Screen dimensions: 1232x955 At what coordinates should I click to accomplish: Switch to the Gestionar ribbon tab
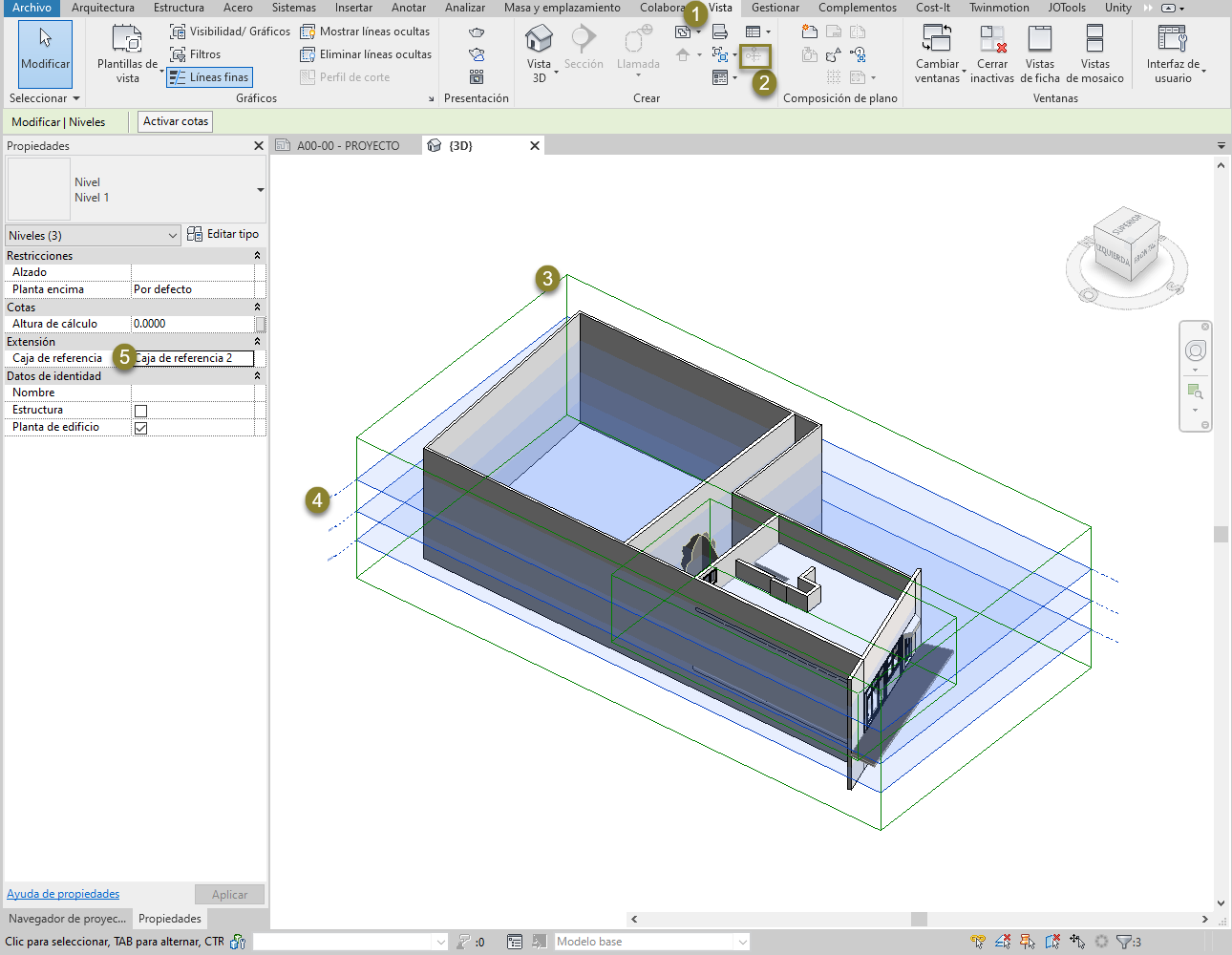(775, 8)
